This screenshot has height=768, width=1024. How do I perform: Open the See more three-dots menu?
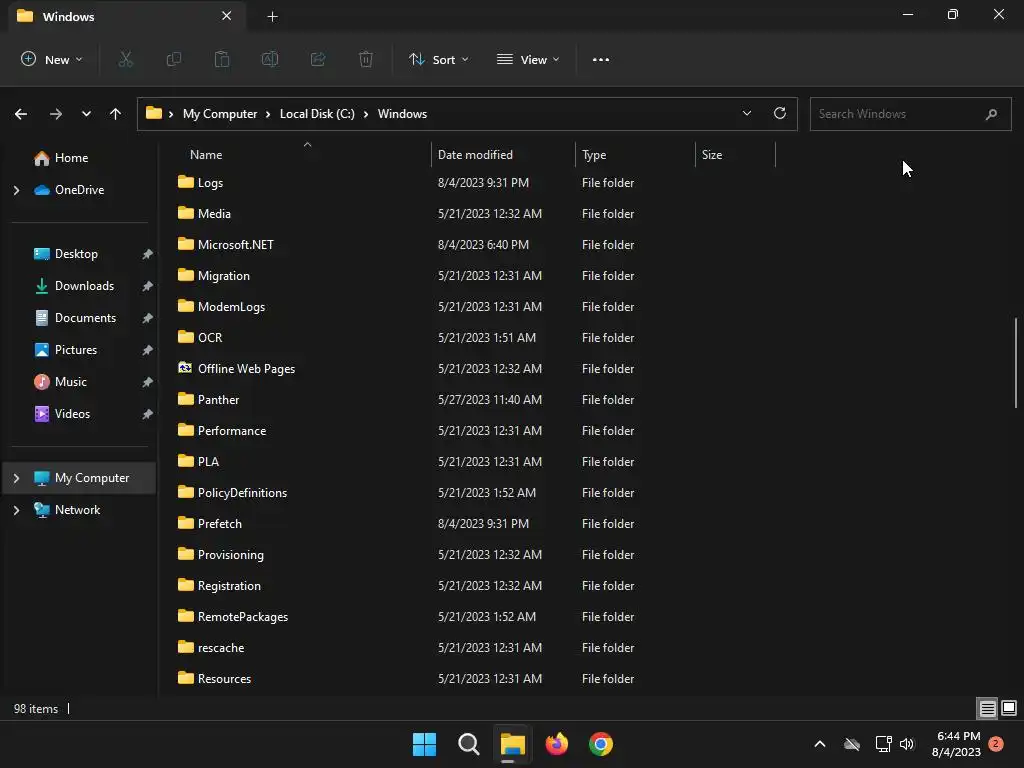click(601, 59)
